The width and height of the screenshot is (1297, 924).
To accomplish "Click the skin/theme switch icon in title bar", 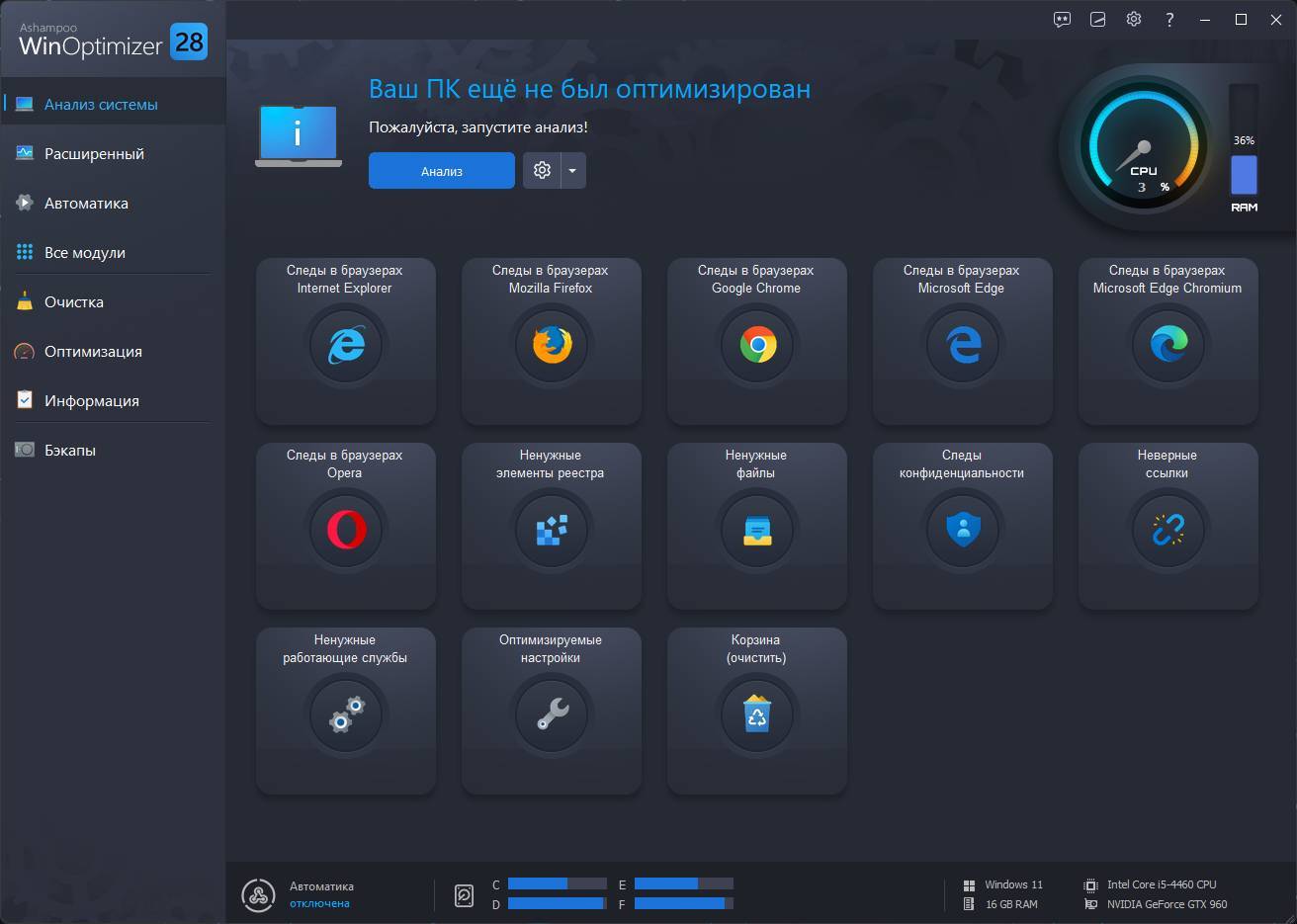I will click(1097, 19).
